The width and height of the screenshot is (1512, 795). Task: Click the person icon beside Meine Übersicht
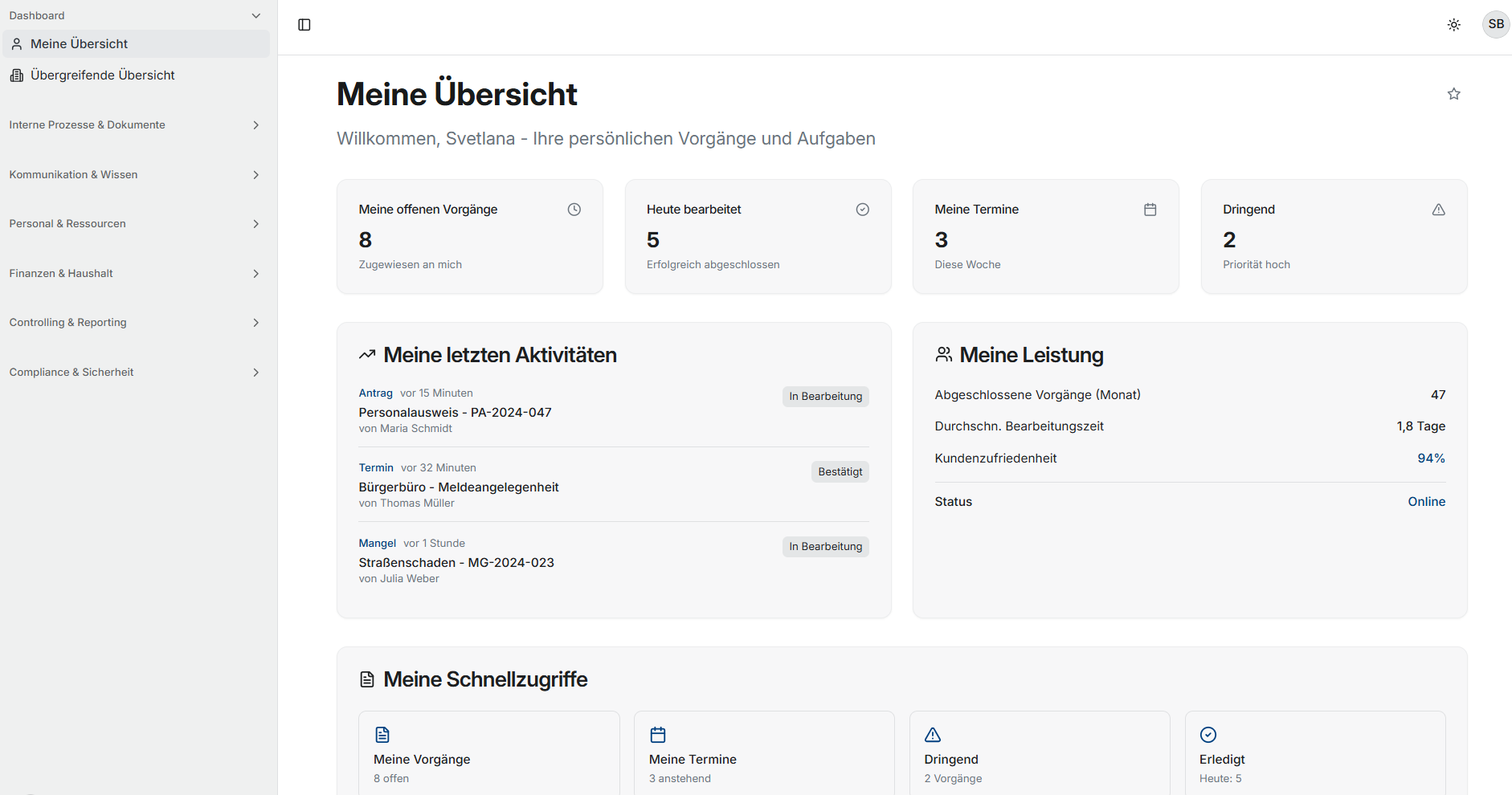[x=17, y=44]
